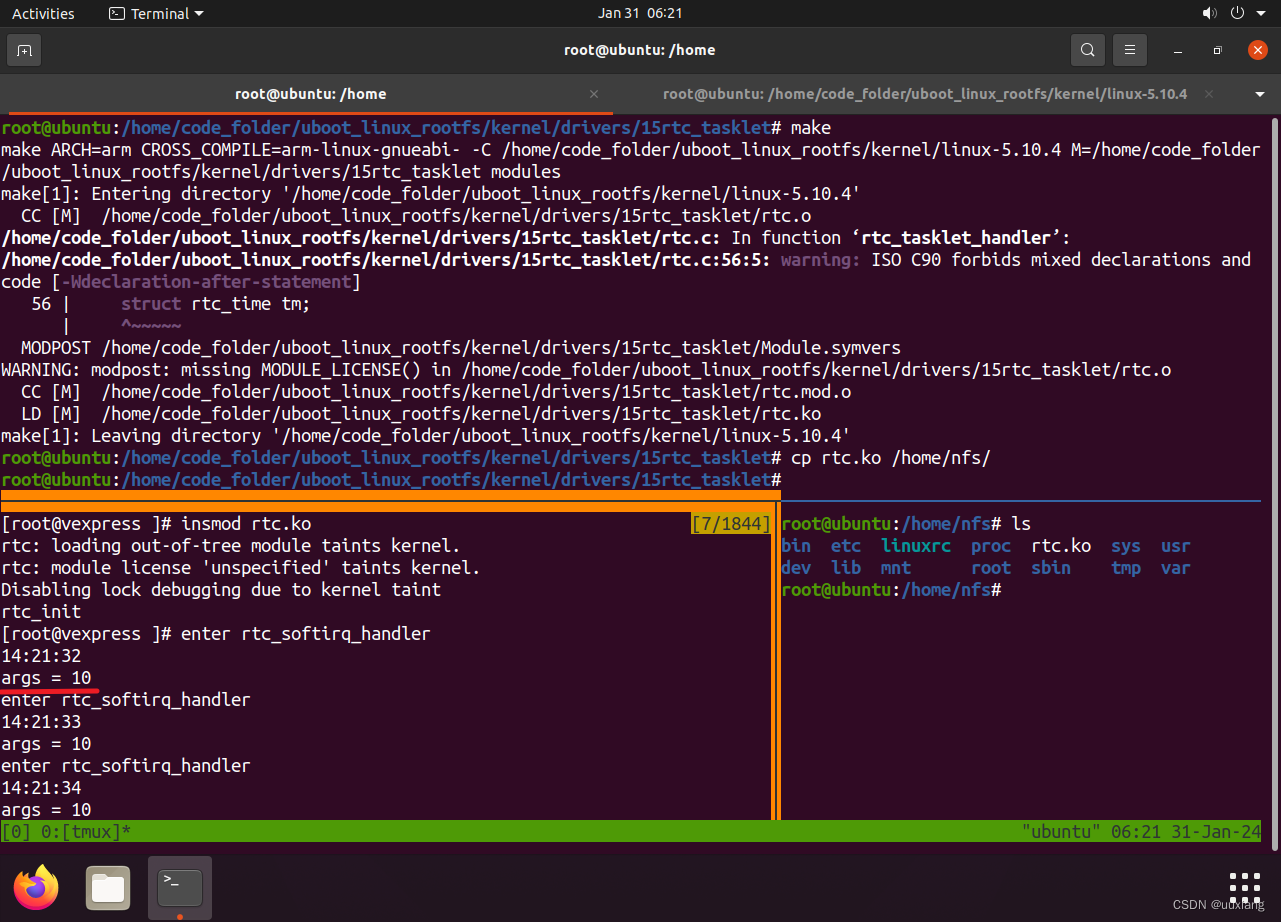Click 'rtc.ko' in the ls output
Image resolution: width=1281 pixels, height=922 pixels.
(1061, 546)
